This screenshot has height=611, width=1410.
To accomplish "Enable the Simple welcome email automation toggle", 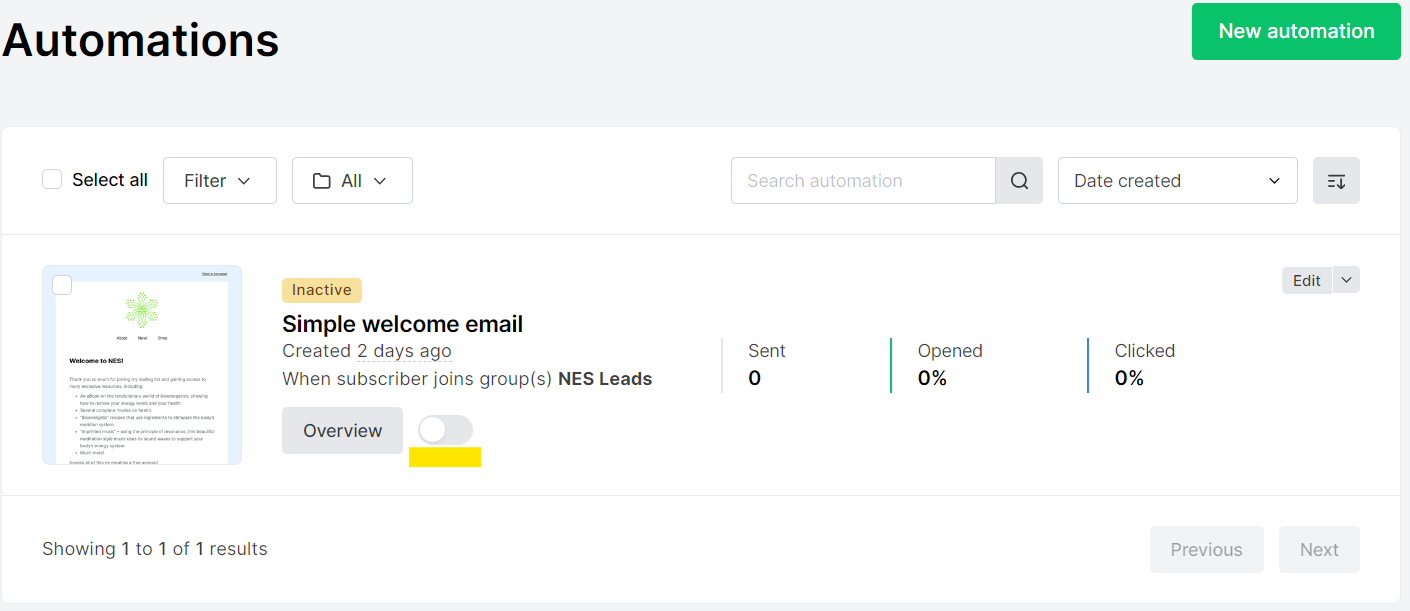I will (x=445, y=430).
